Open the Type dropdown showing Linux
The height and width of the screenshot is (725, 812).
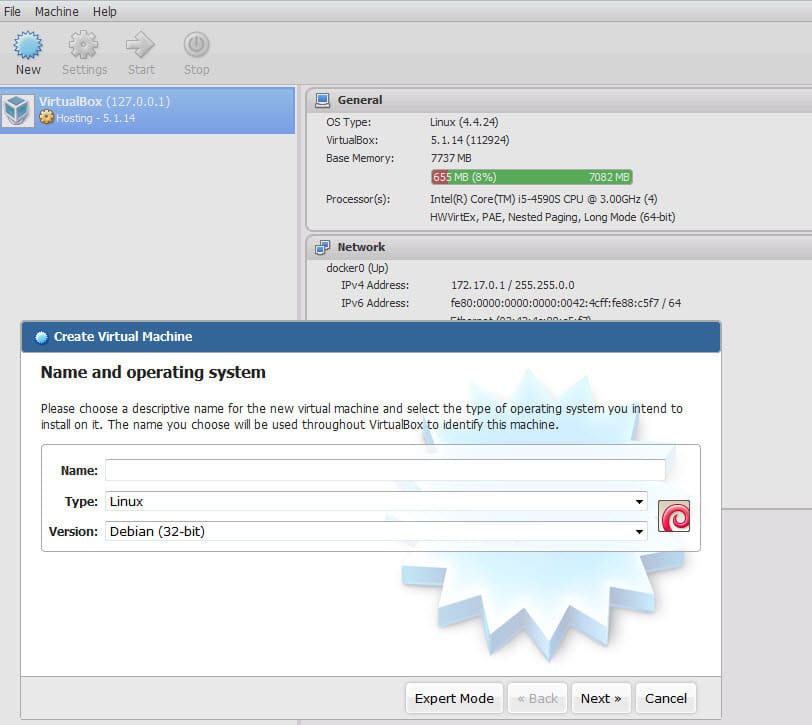click(376, 501)
